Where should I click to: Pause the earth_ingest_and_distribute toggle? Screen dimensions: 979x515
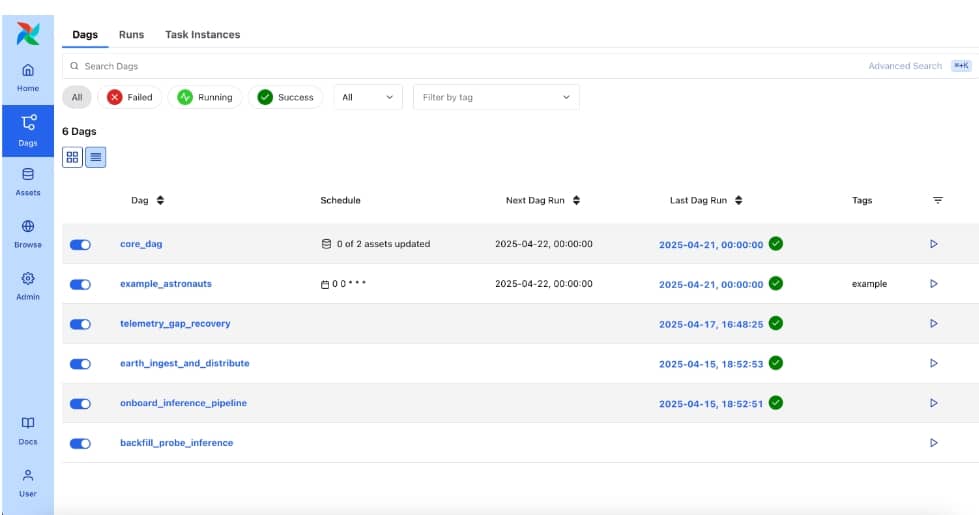pyautogui.click(x=80, y=364)
